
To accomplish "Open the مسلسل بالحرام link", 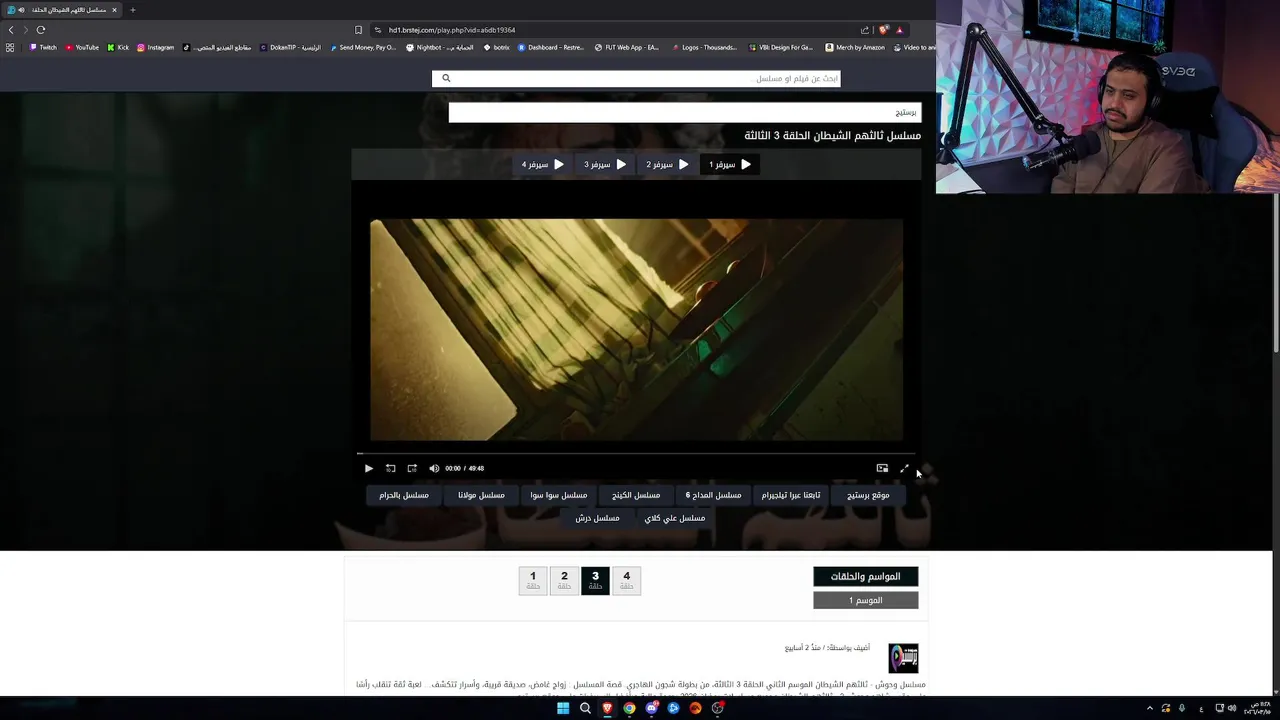I will [x=404, y=495].
